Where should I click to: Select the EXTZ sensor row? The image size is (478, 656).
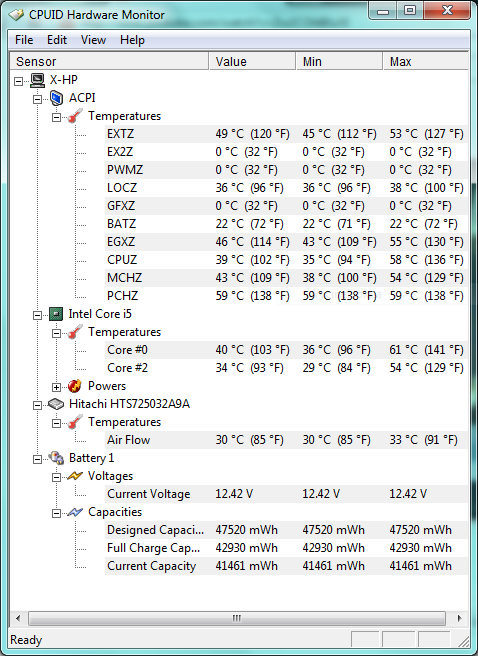tap(286, 134)
